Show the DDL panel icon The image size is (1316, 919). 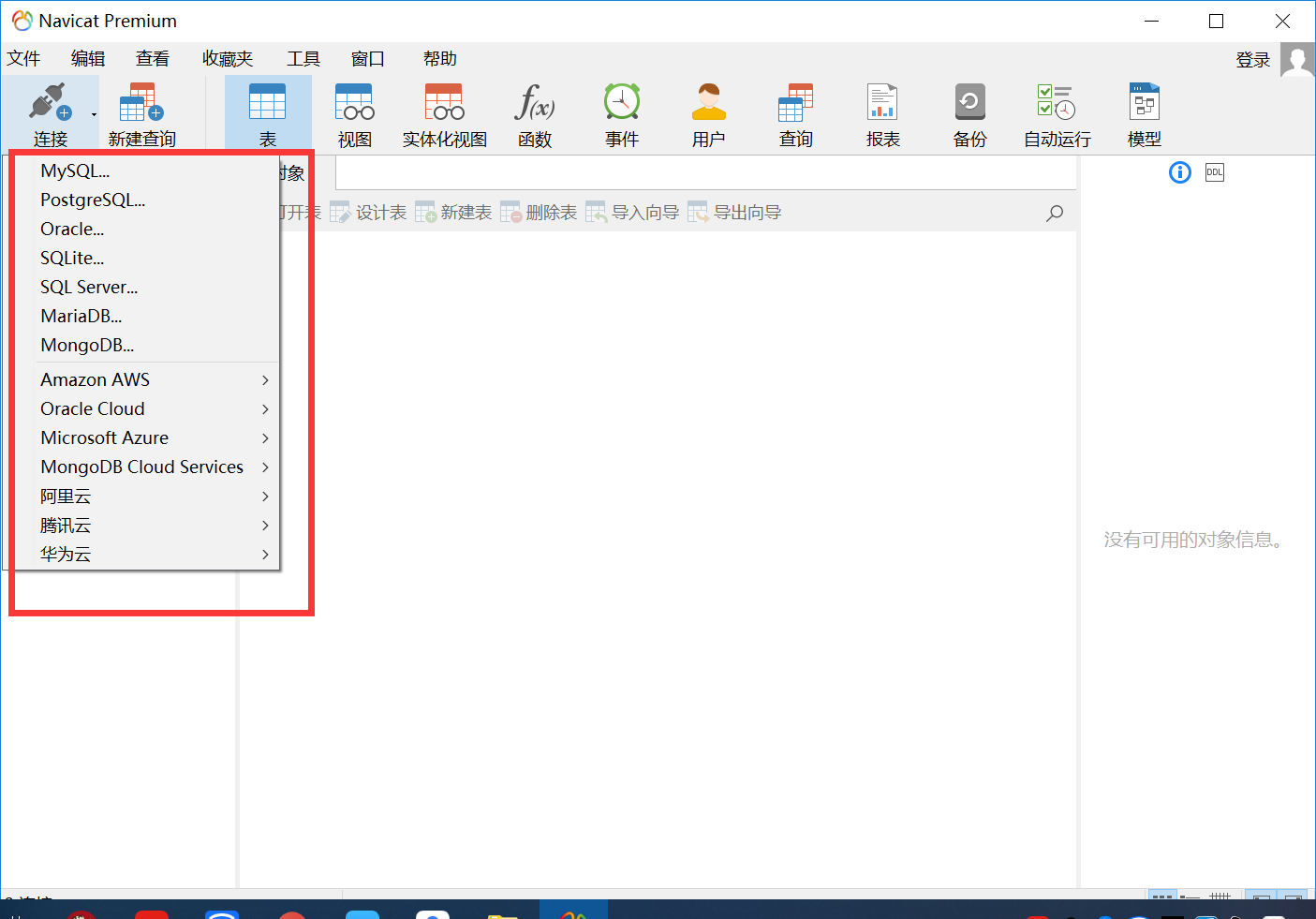(x=1214, y=172)
